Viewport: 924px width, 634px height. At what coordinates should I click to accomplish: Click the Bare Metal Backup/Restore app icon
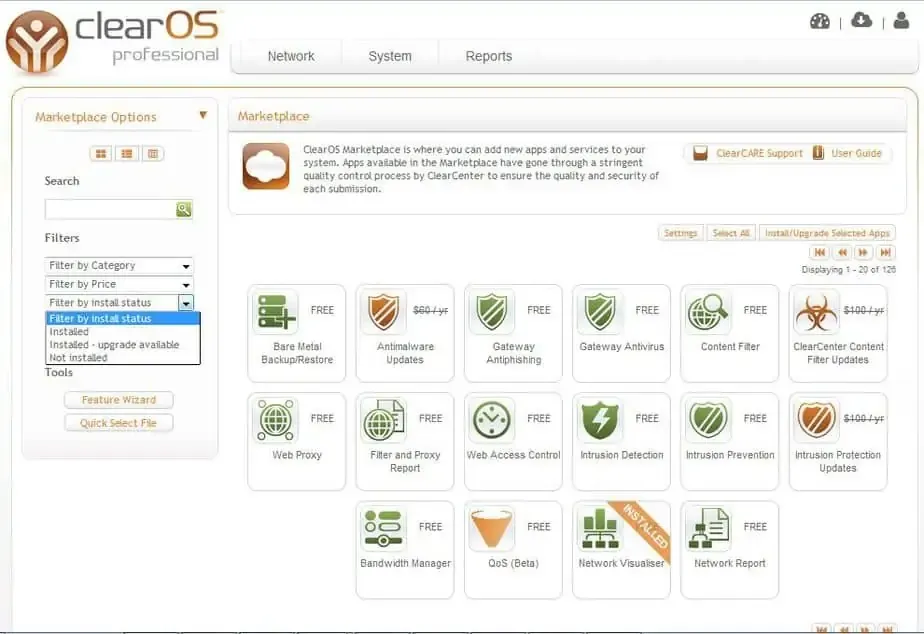pyautogui.click(x=274, y=312)
